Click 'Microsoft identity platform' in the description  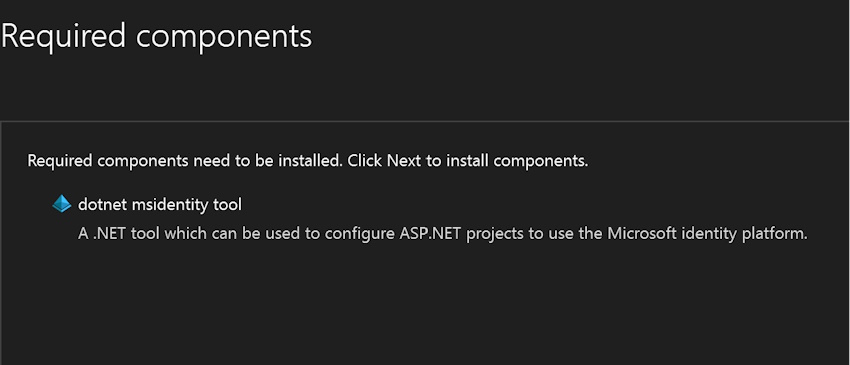pos(707,234)
